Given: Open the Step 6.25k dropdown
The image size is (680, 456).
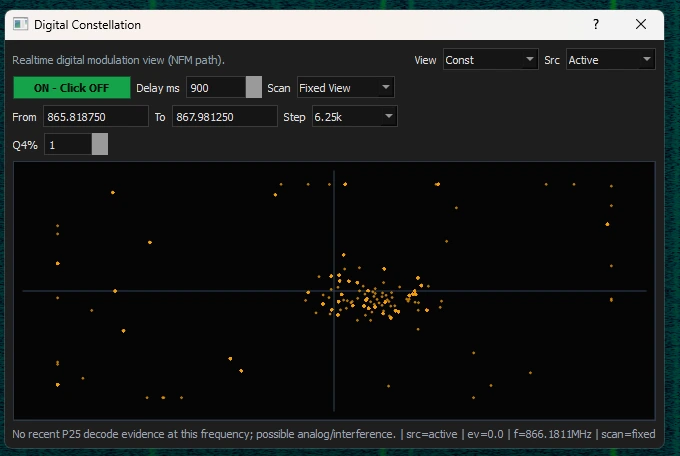Looking at the screenshot, I should (354, 117).
